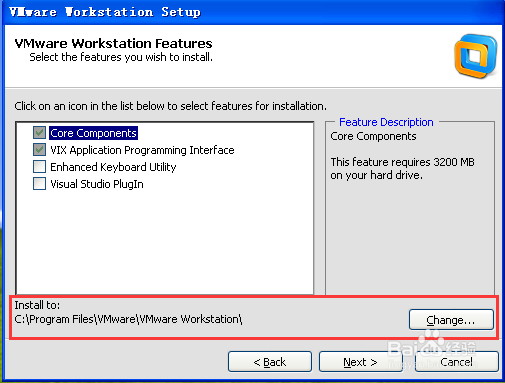Go to the previous step with Back
The image size is (505, 383).
coord(270,362)
